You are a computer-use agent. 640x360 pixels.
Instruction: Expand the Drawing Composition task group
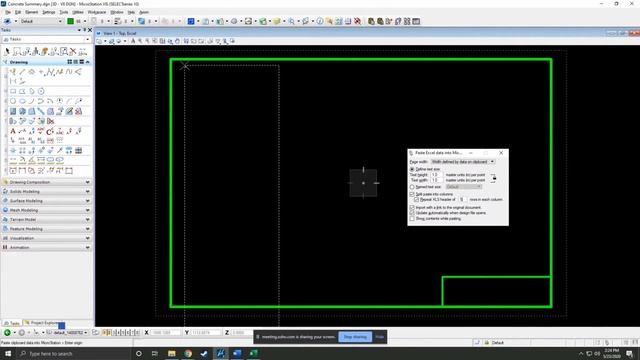[x=46, y=182]
